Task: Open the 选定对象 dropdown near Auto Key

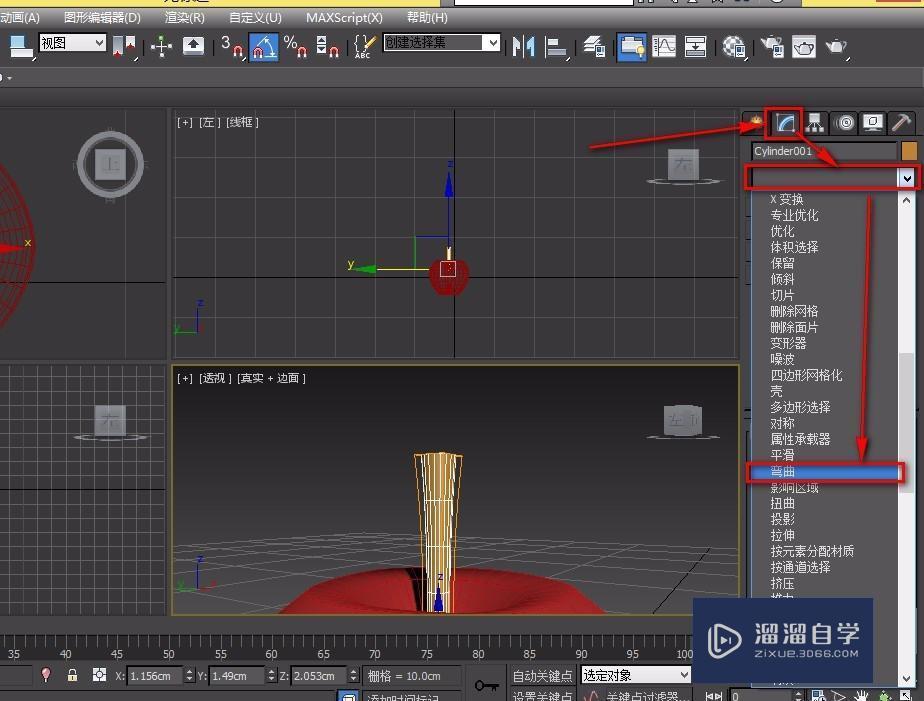Action: [x=635, y=675]
